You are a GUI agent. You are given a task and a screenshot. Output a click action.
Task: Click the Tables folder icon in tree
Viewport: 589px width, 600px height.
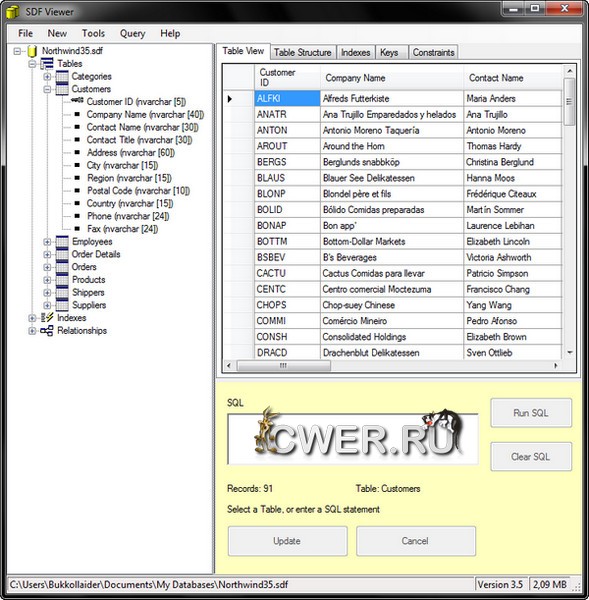[47, 64]
